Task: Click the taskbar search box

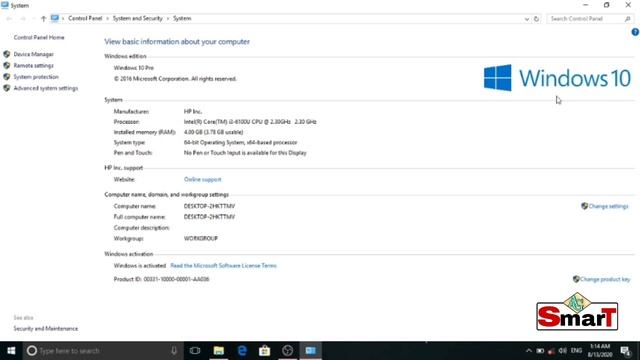Action: 103,351
